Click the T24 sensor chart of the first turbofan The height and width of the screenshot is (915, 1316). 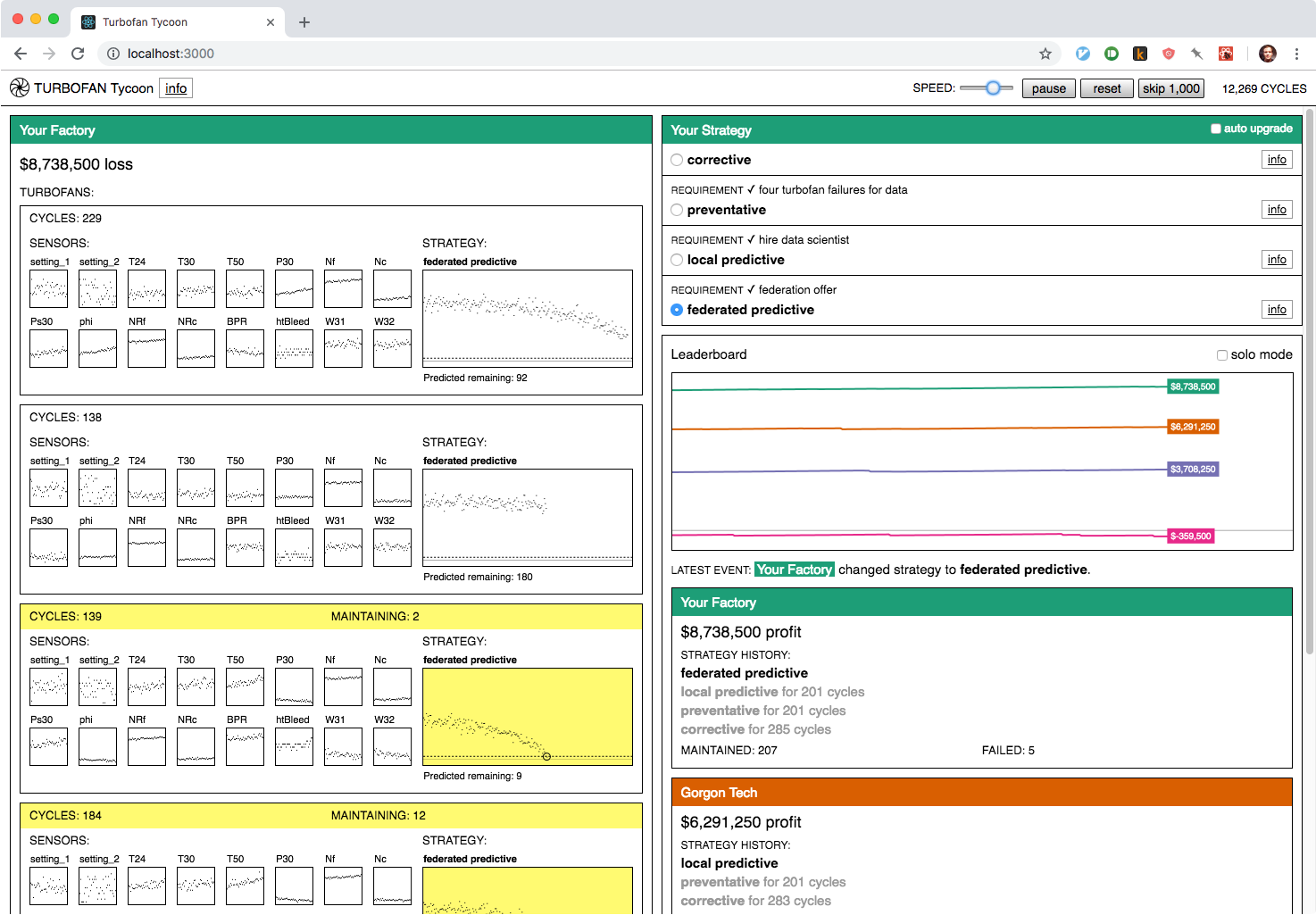pos(146,289)
